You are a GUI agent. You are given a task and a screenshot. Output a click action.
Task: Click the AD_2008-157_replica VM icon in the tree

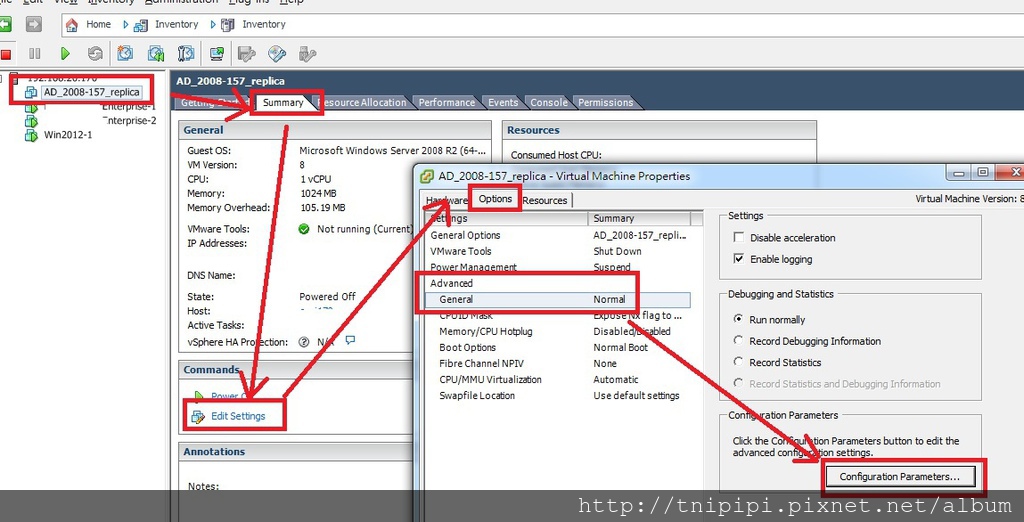(x=31, y=92)
